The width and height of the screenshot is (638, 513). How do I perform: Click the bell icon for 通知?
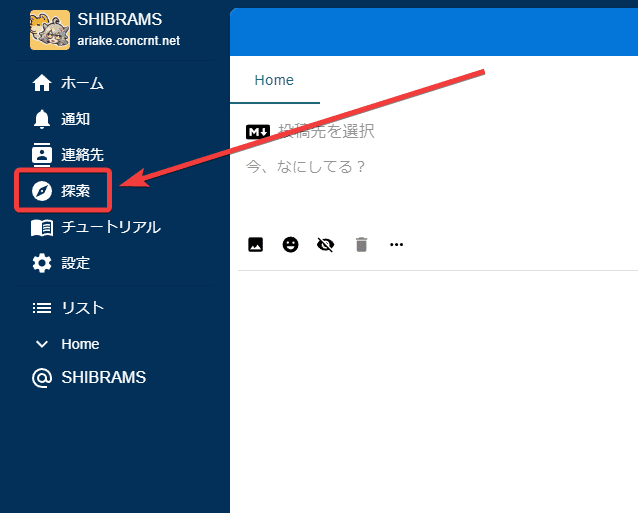tap(42, 119)
